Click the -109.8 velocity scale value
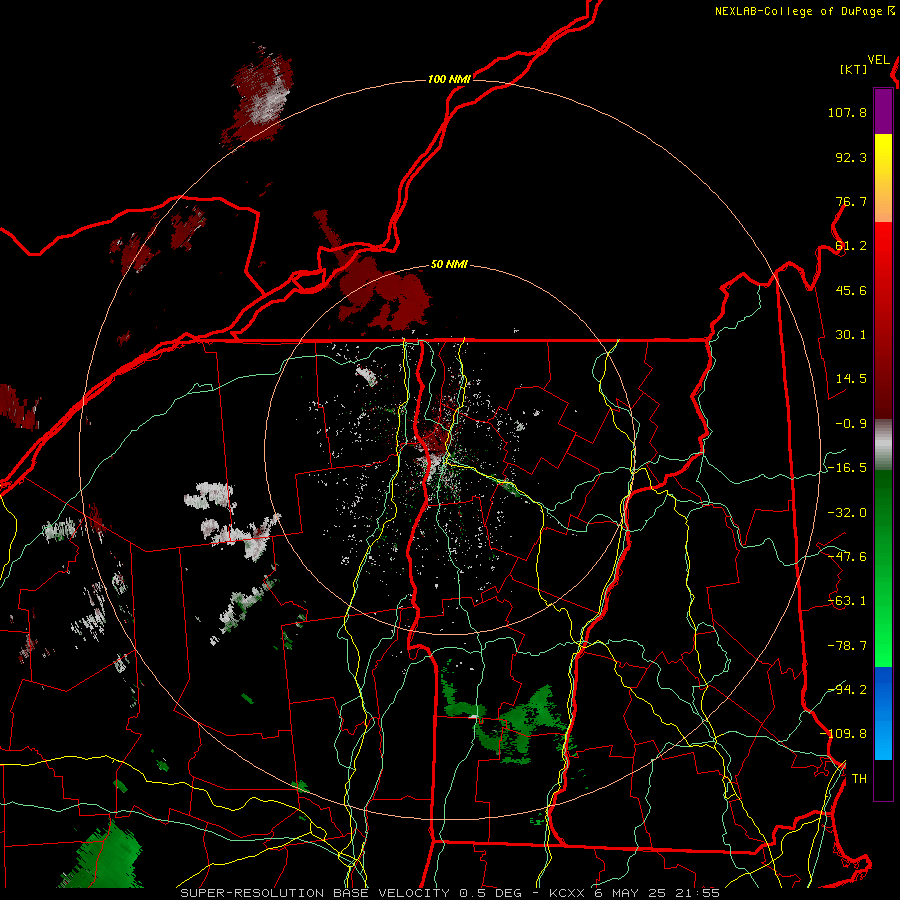The width and height of the screenshot is (900, 900). 843,734
